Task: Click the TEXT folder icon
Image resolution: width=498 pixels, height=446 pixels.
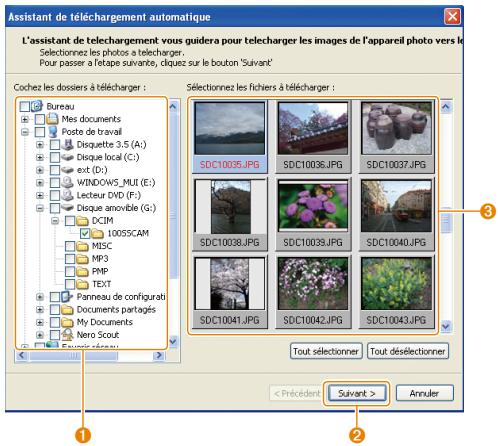Action: click(x=82, y=284)
